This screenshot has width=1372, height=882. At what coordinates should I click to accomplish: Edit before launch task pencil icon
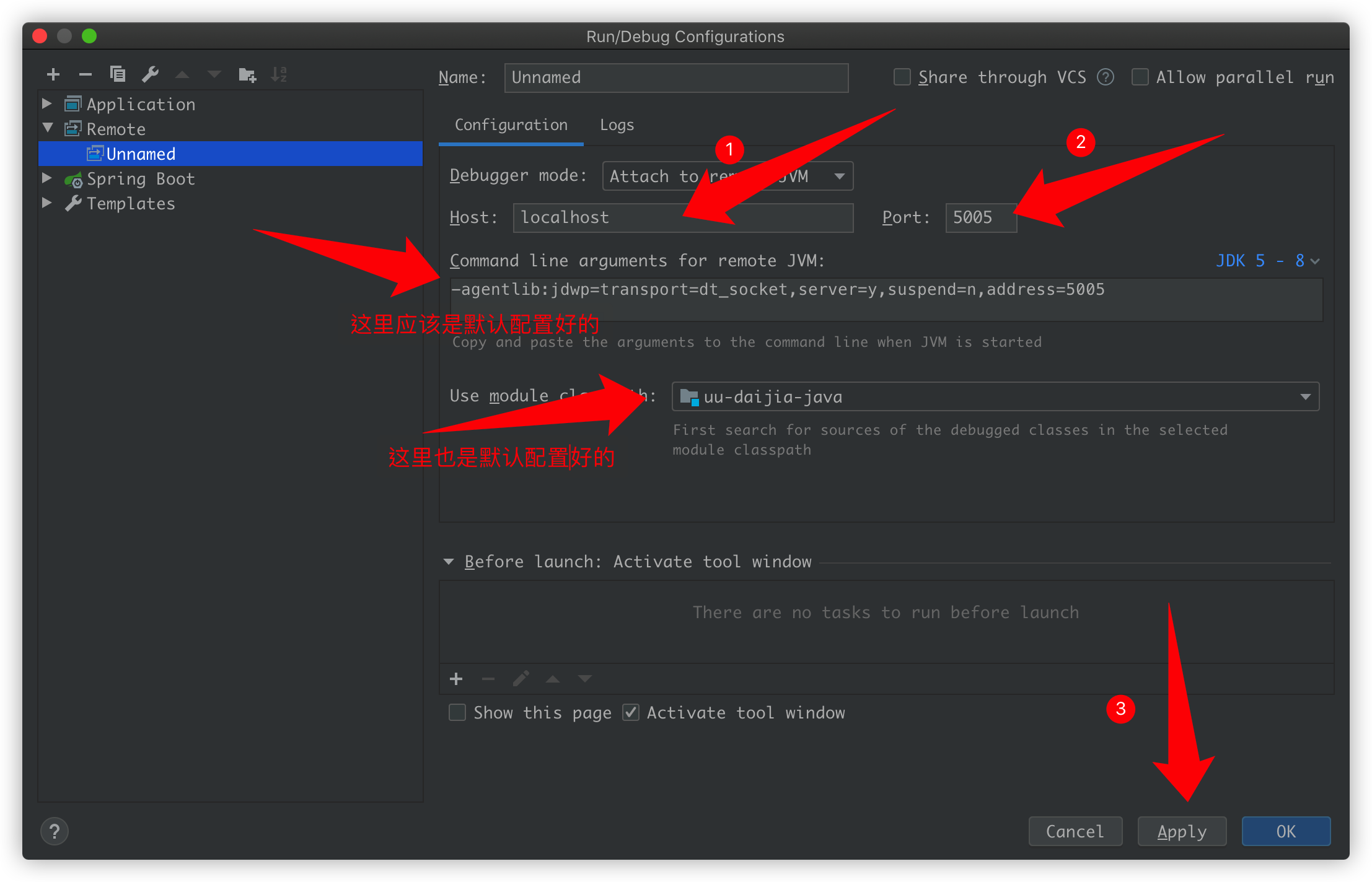[521, 679]
